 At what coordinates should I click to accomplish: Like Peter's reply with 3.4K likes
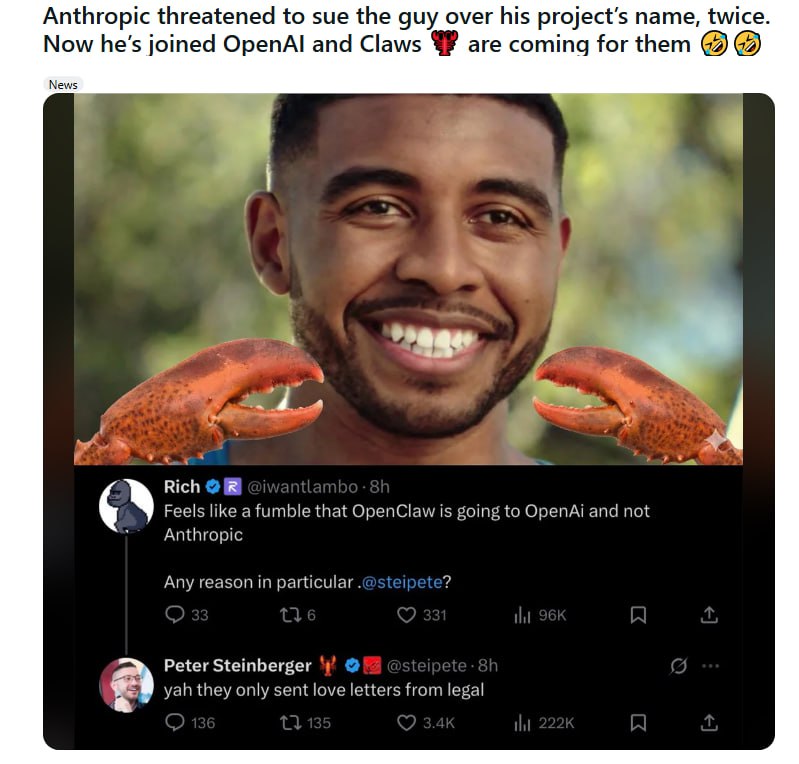coord(406,722)
